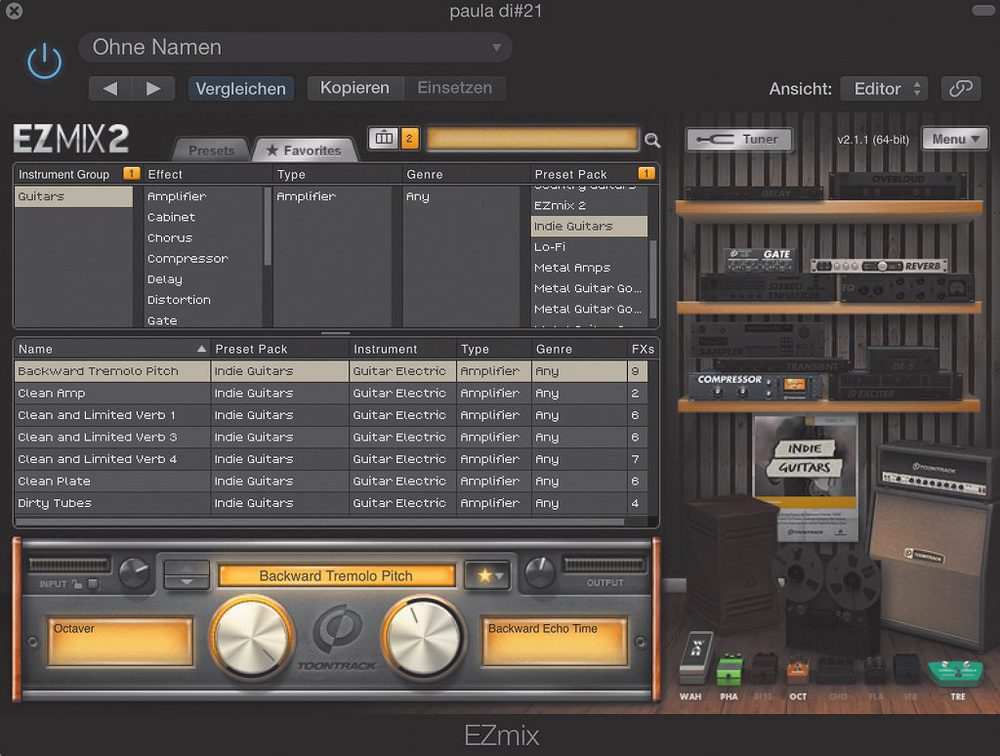Open the favorite star dropdown
The image size is (1000, 756).
(x=487, y=576)
